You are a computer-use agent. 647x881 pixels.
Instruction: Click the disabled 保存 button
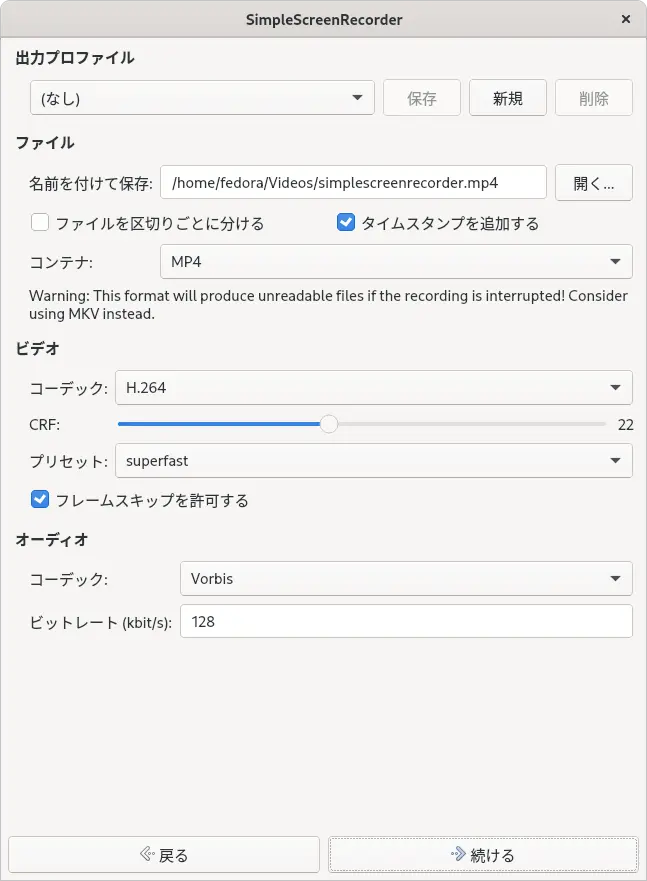[422, 98]
